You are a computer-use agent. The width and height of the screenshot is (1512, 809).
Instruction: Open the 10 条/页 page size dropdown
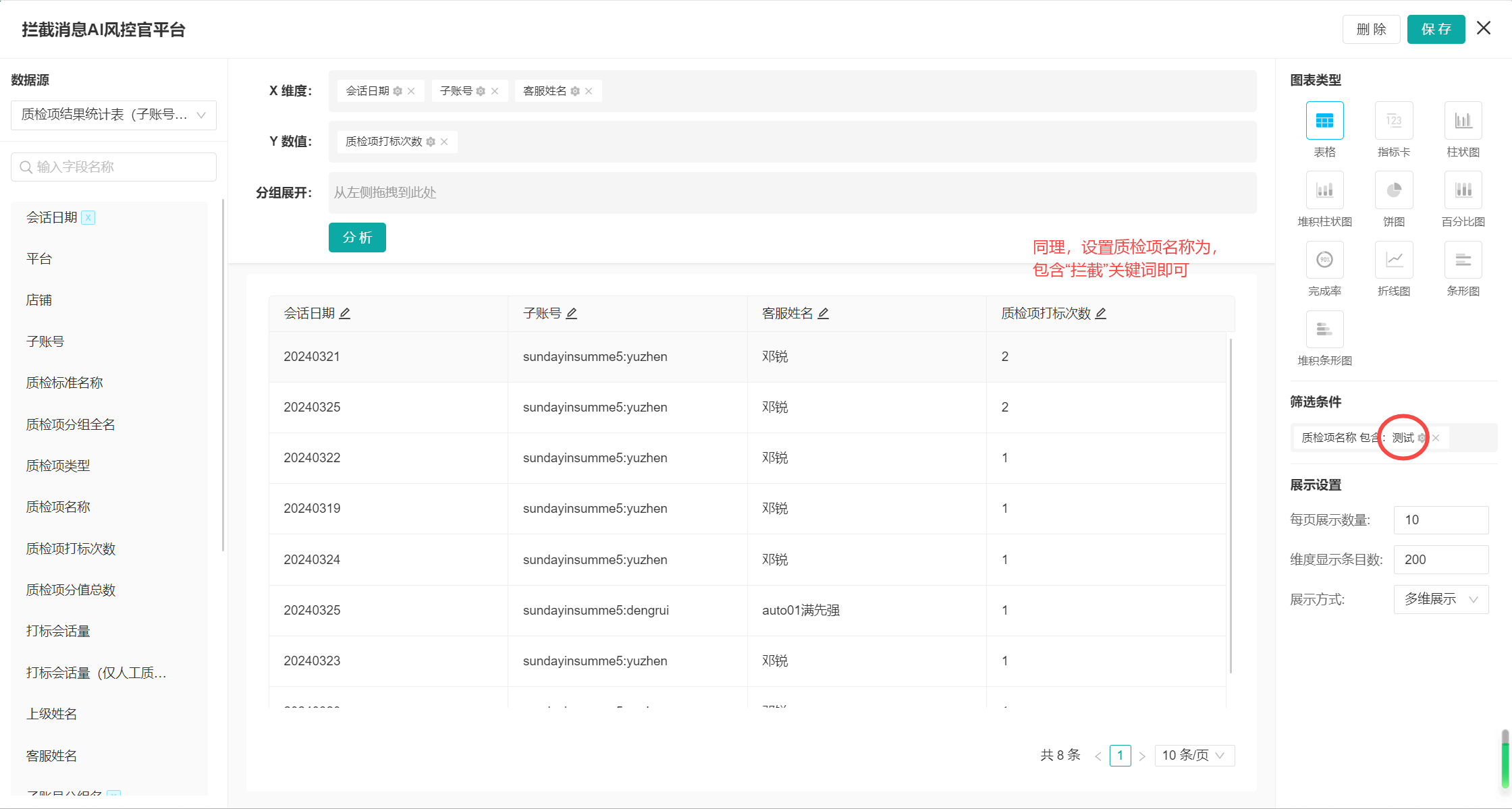click(x=1194, y=755)
